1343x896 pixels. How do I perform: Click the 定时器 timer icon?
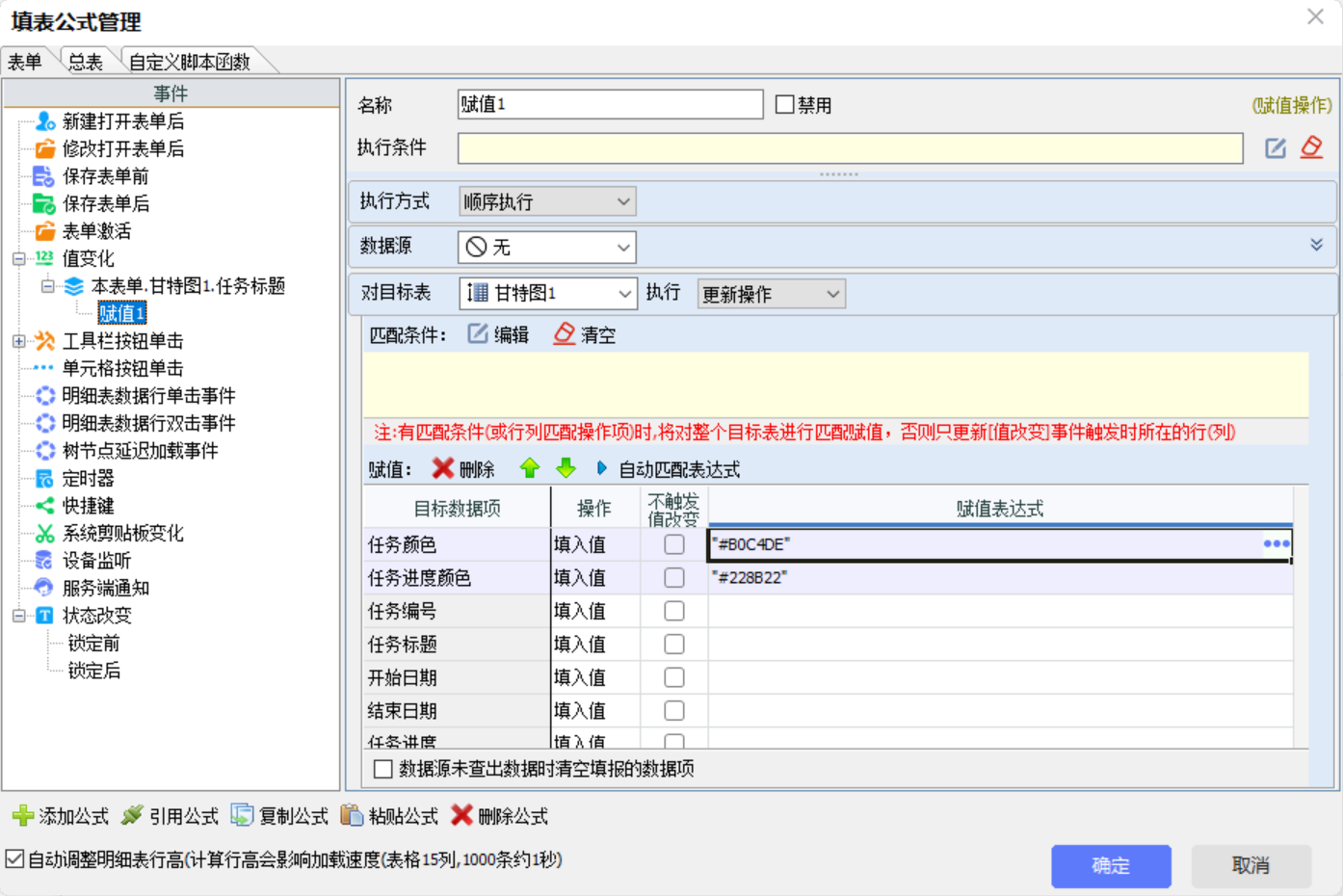pos(45,478)
